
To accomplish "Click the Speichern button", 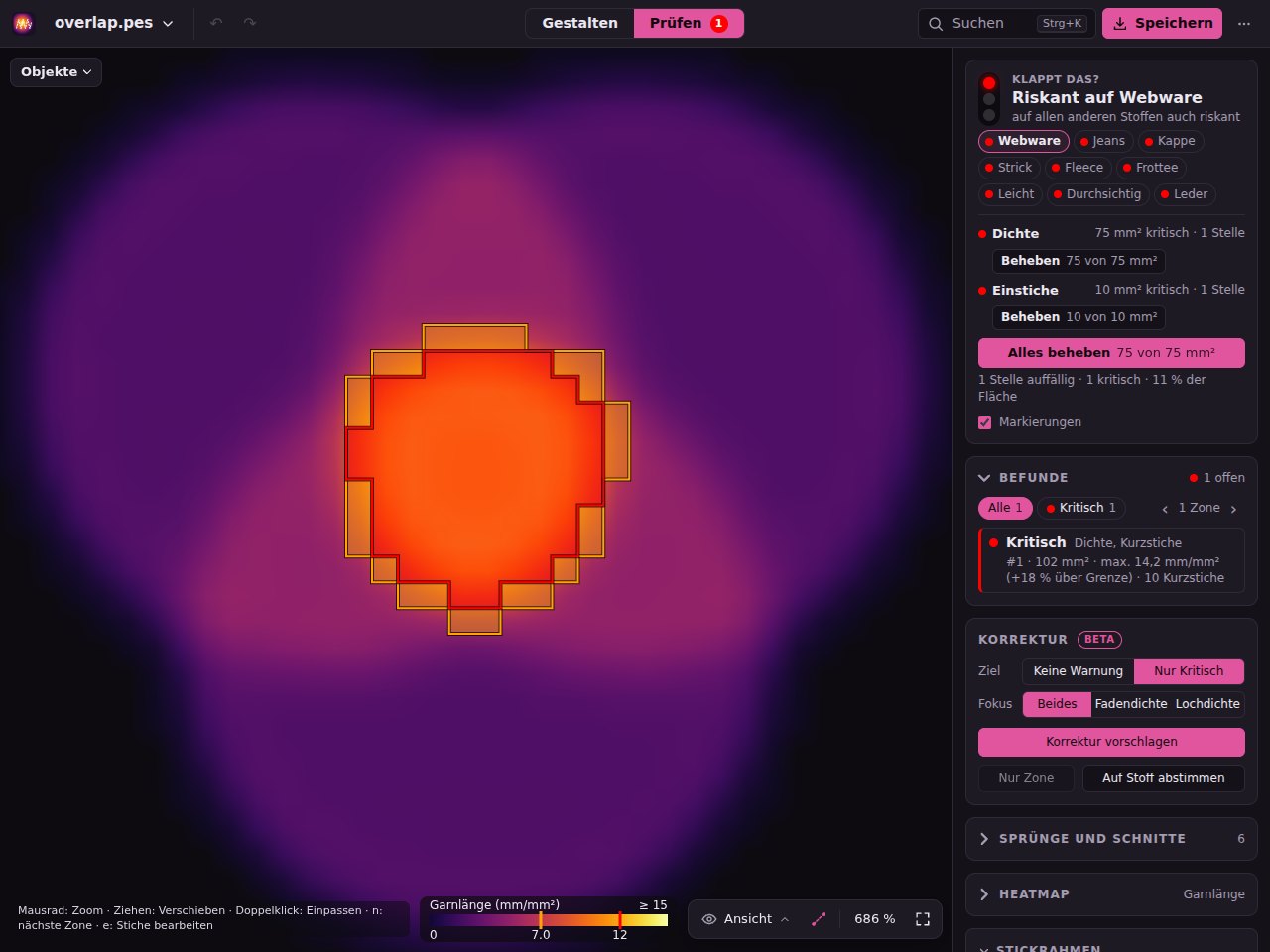I will tap(1162, 23).
